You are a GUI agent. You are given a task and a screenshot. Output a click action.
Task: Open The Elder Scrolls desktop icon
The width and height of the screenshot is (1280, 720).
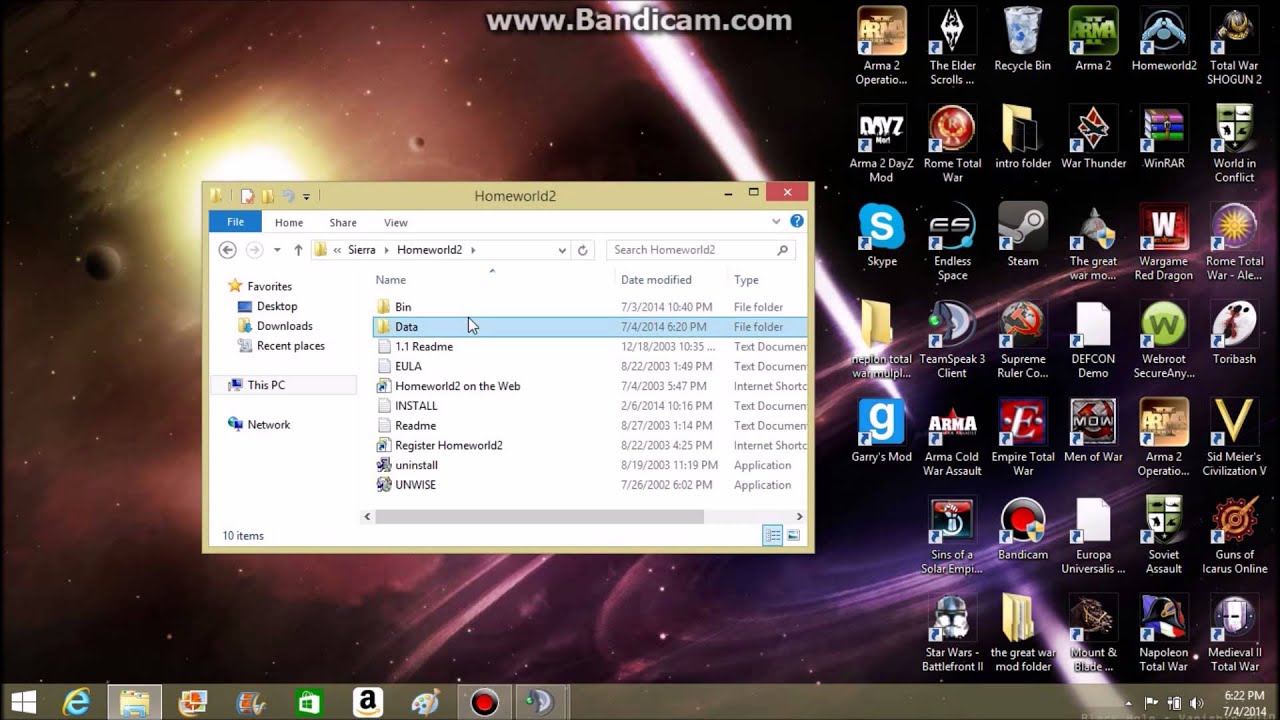[952, 47]
